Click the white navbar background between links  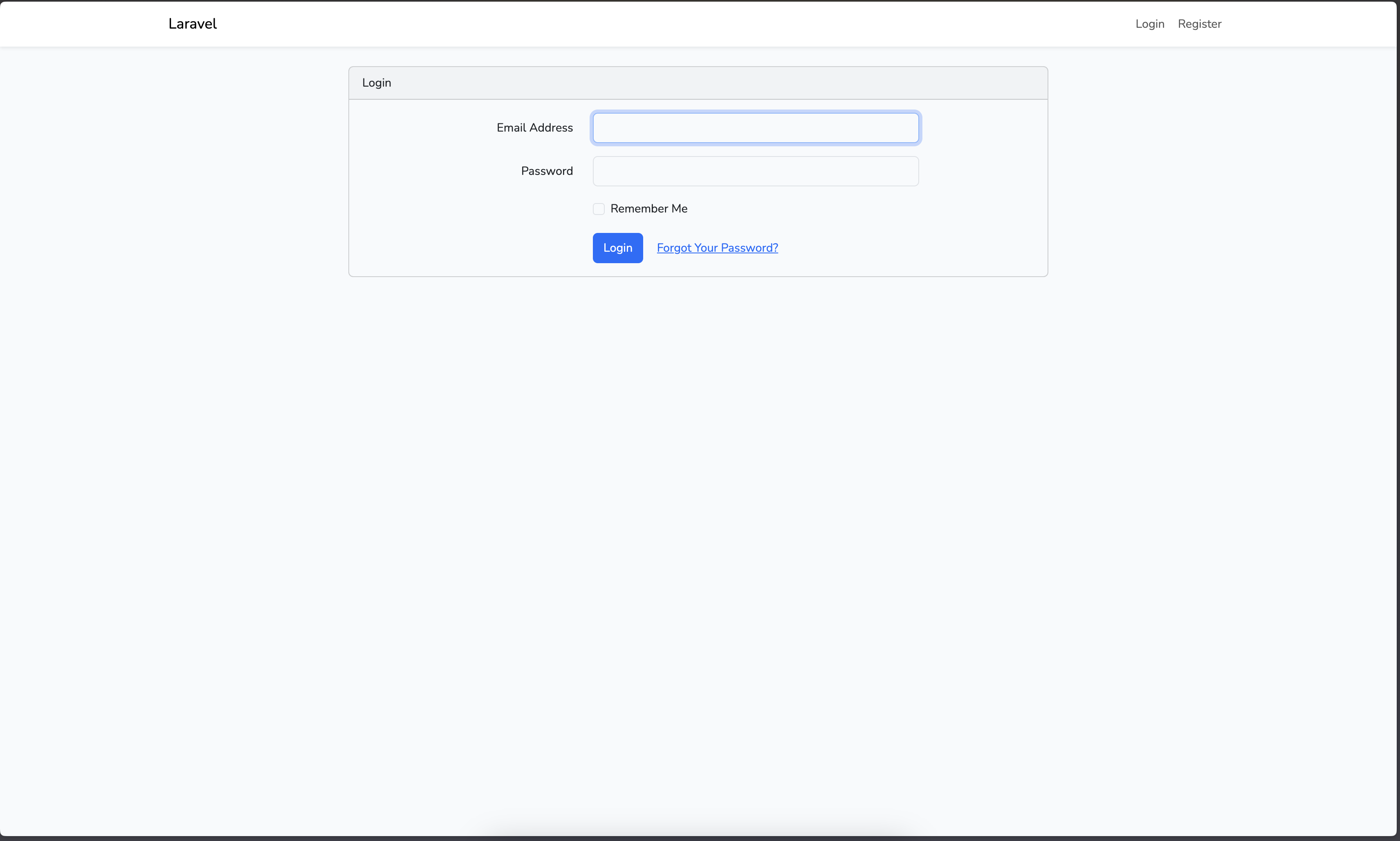(680, 24)
